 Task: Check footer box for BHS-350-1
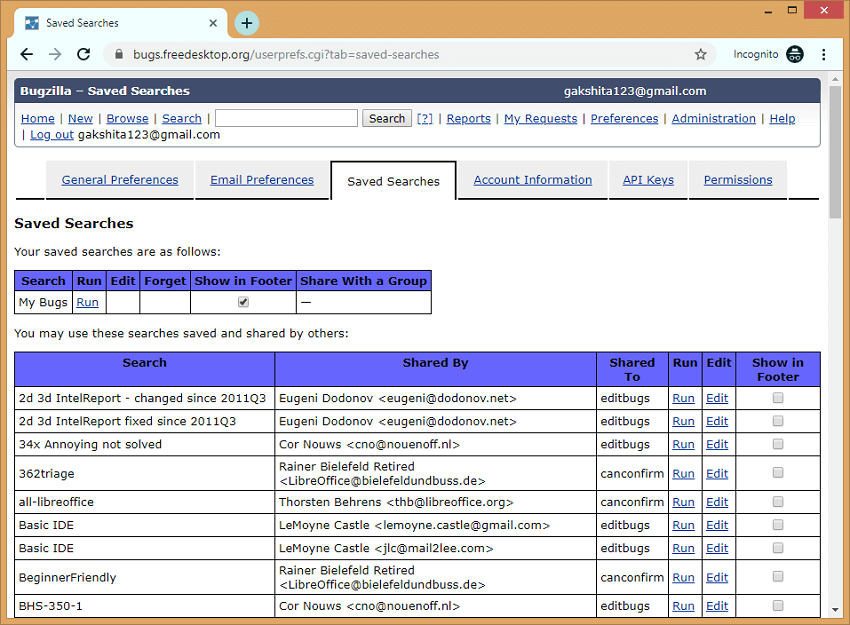coord(778,605)
